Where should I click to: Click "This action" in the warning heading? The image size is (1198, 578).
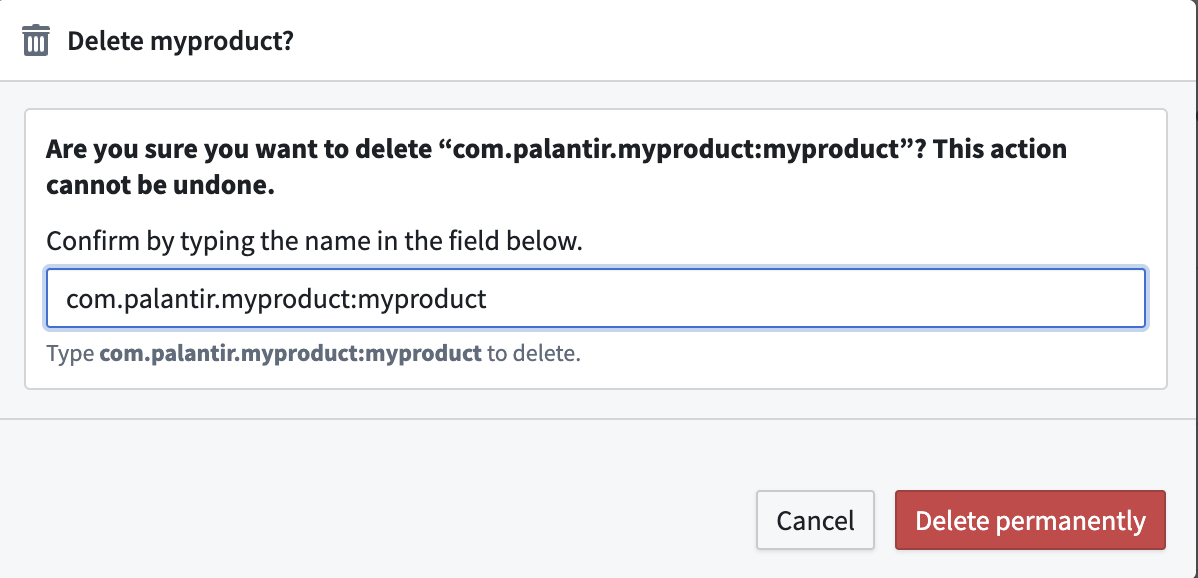pos(1010,150)
